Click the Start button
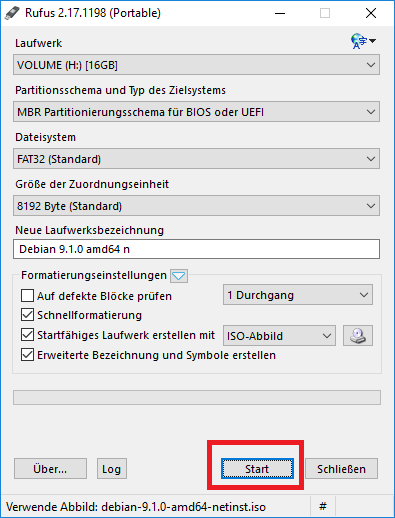Screen dimensions: 395x518 (257, 469)
